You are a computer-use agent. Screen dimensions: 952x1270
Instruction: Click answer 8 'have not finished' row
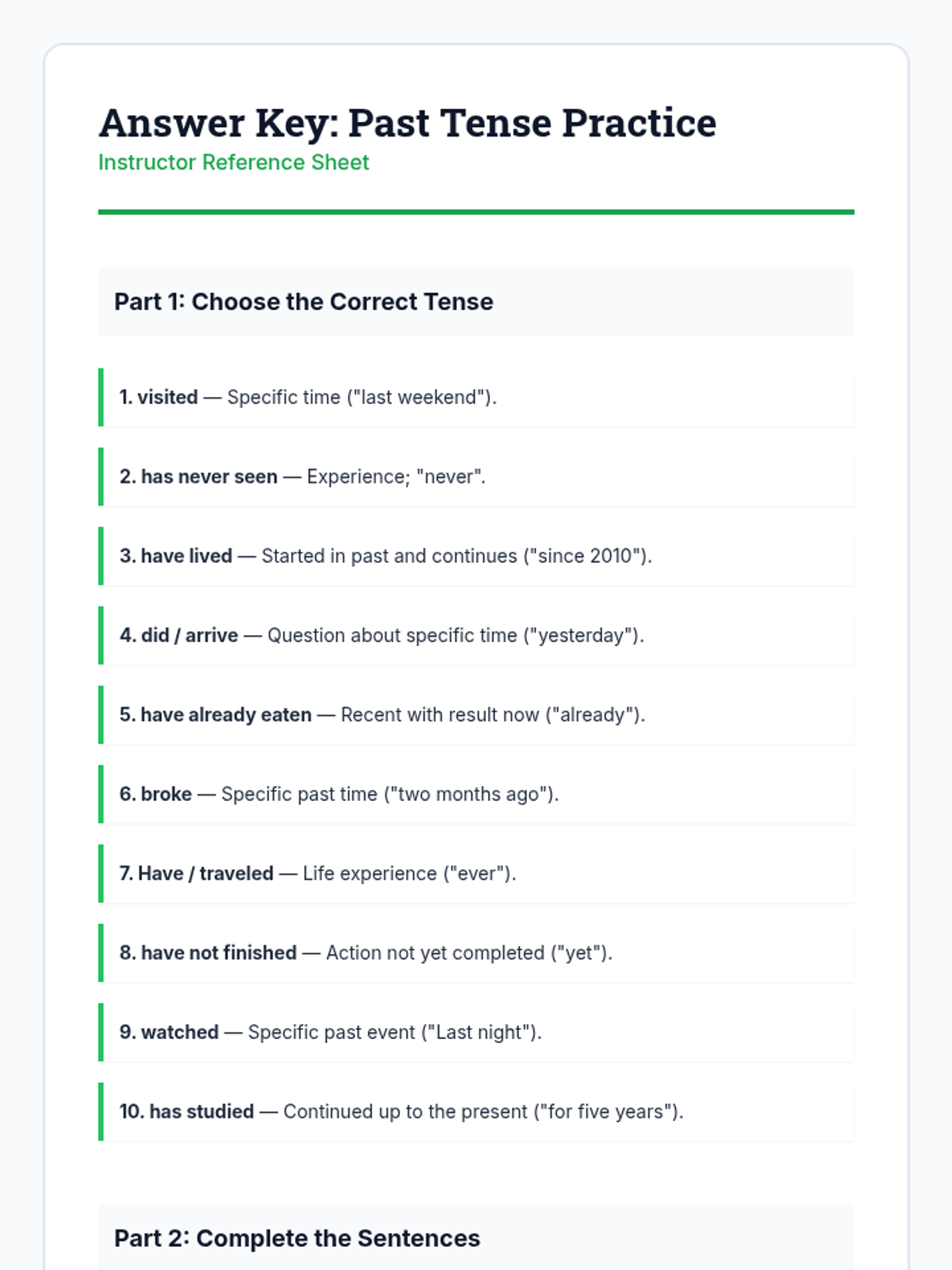[476, 952]
